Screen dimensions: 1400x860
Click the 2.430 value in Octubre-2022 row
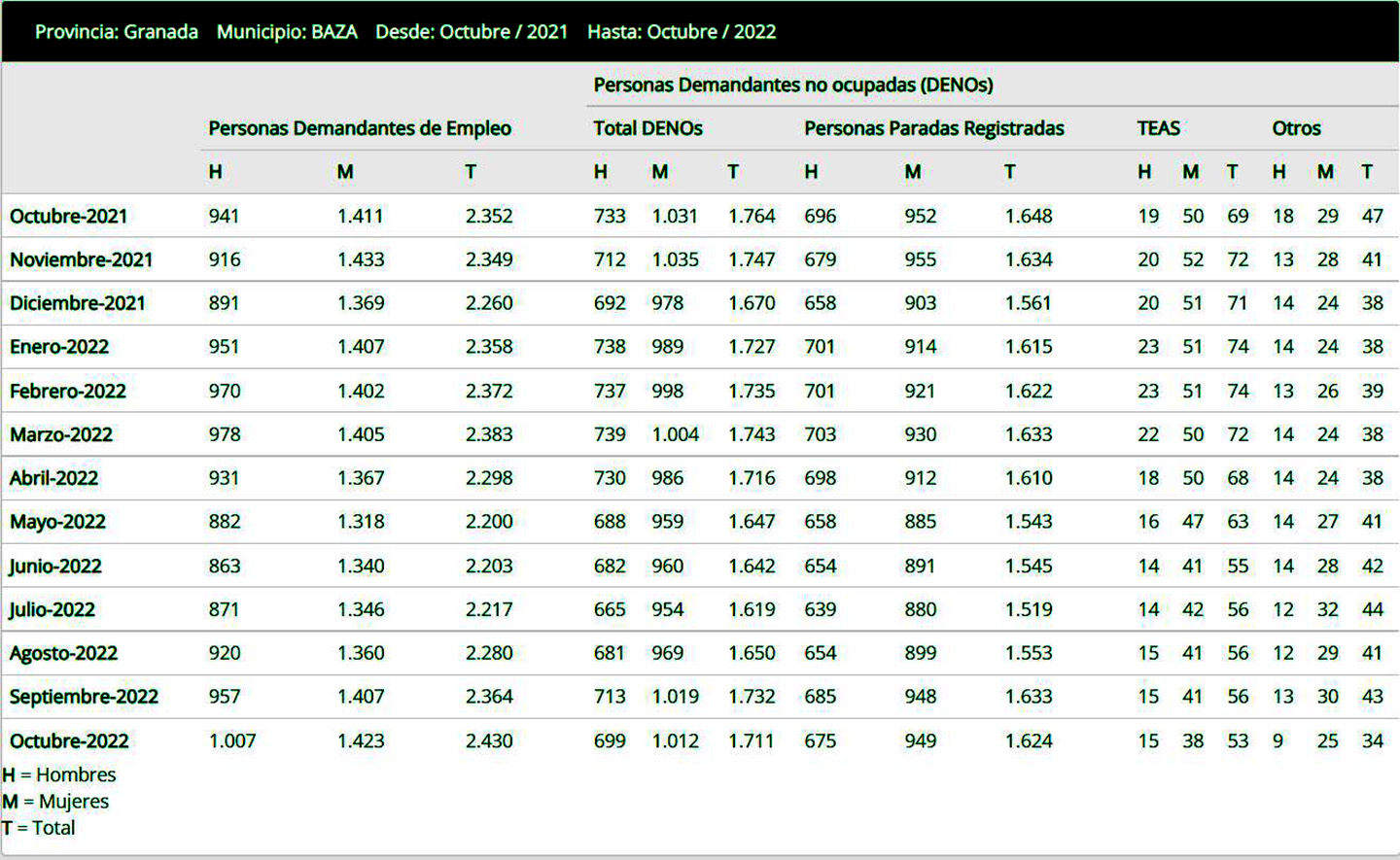[489, 740]
